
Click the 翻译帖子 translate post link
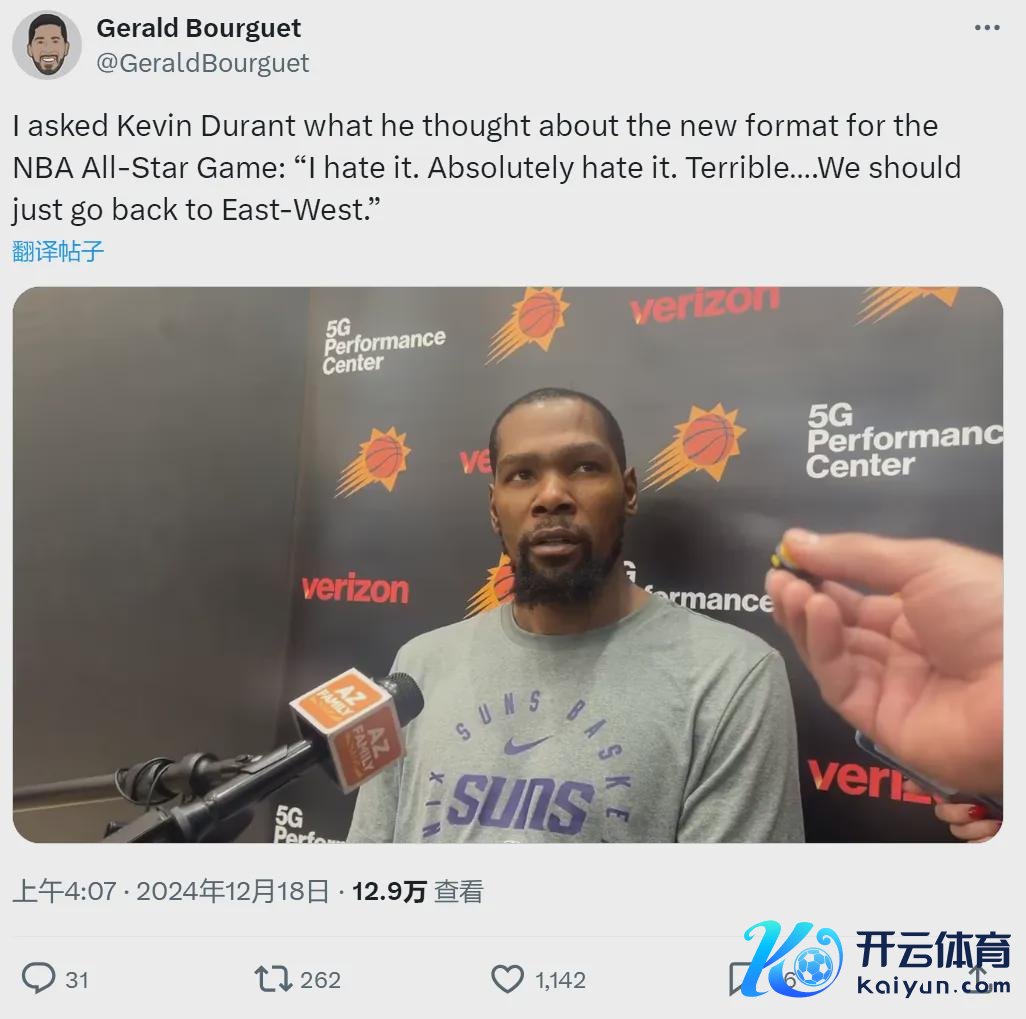tap(58, 251)
